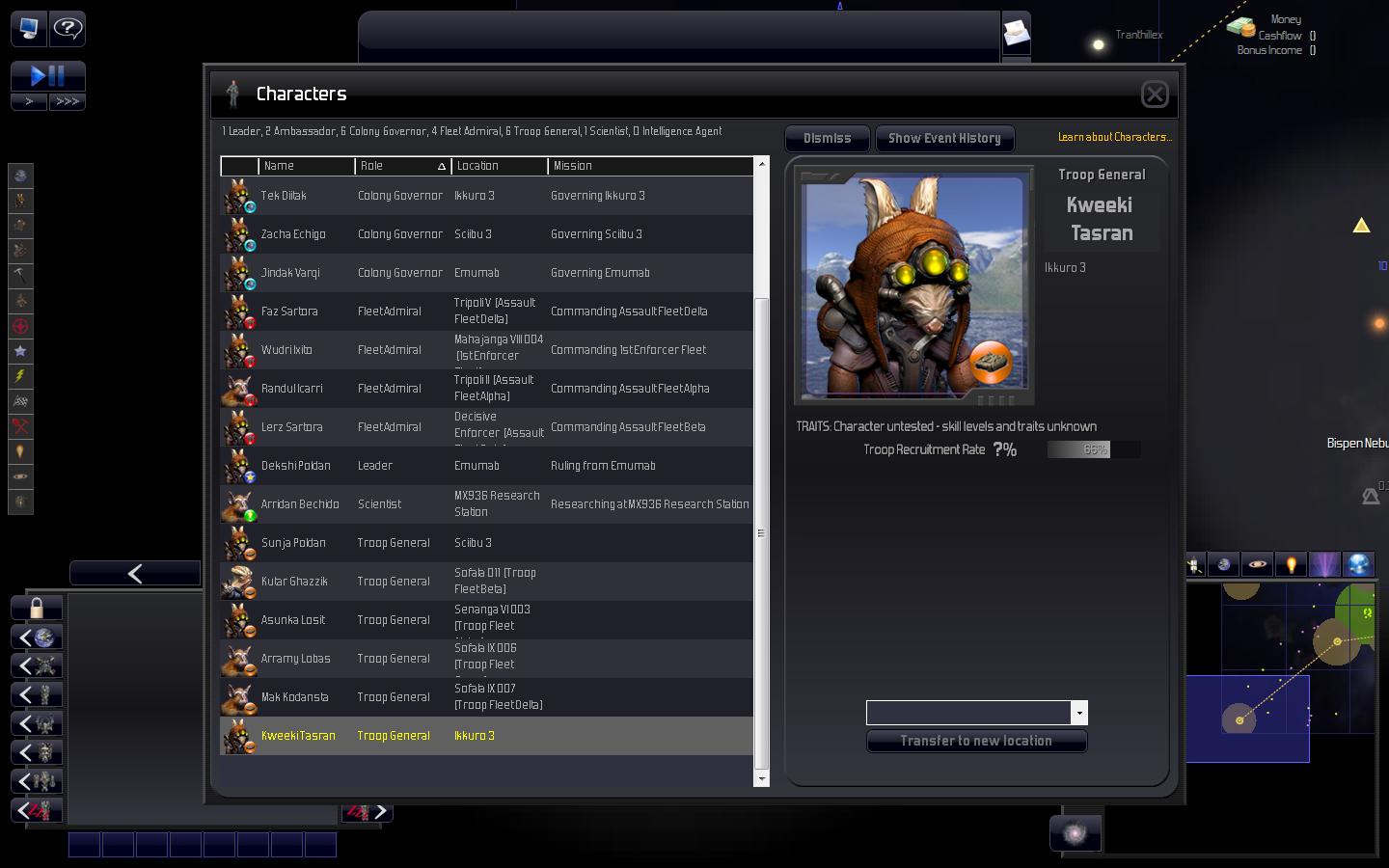Select Zacha Echigo row

[x=486, y=234]
